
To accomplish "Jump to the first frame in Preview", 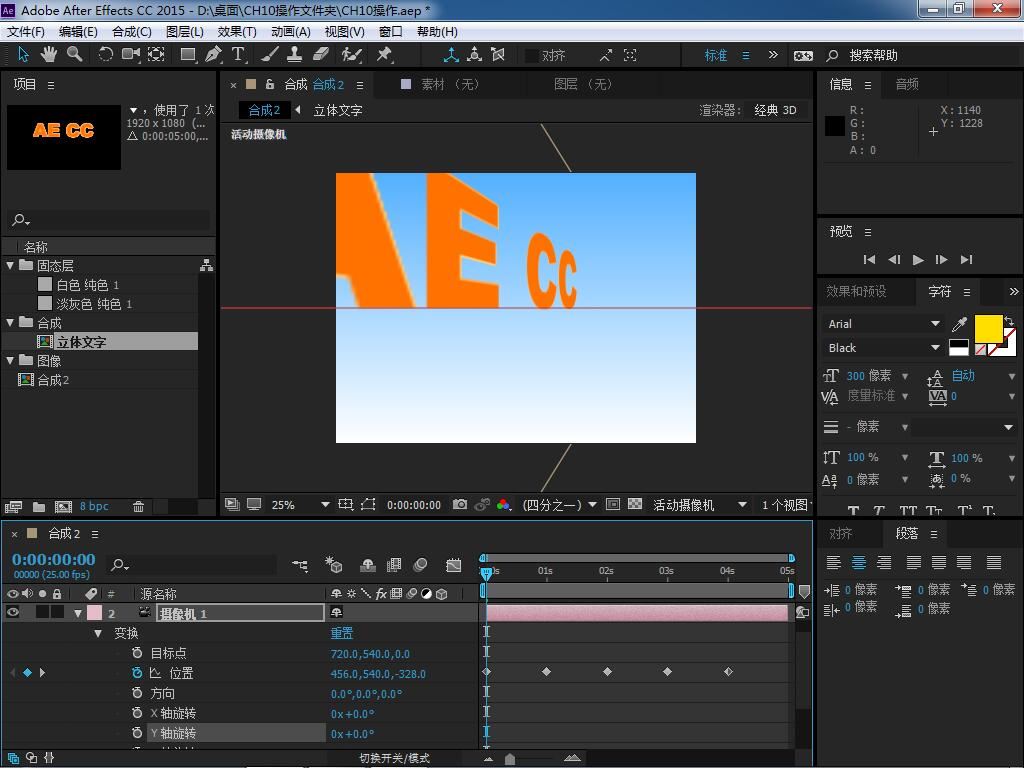I will tap(869, 259).
